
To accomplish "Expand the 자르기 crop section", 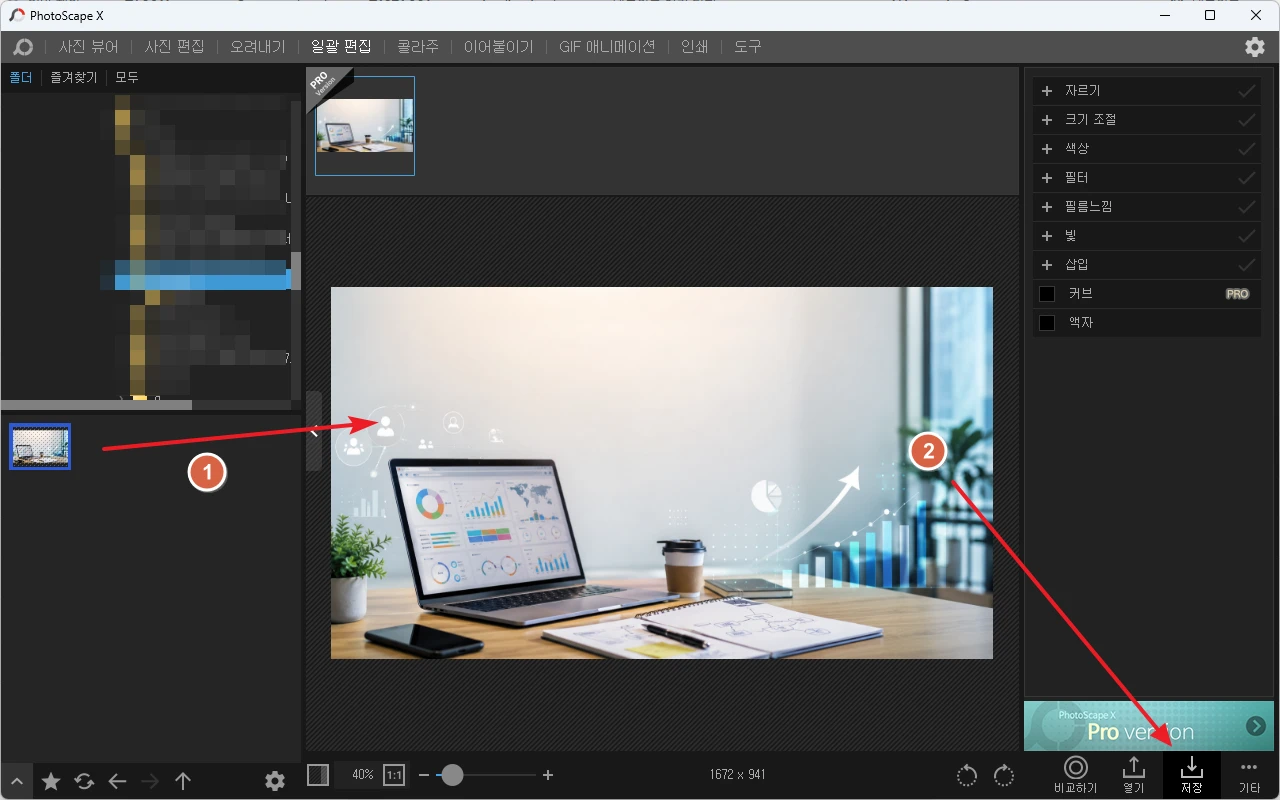I will [1047, 91].
